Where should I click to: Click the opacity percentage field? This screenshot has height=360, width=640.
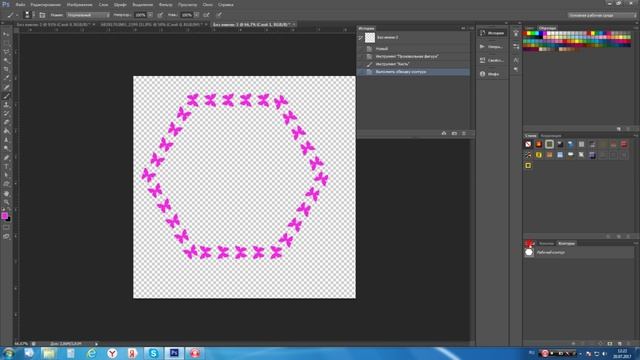(x=140, y=15)
